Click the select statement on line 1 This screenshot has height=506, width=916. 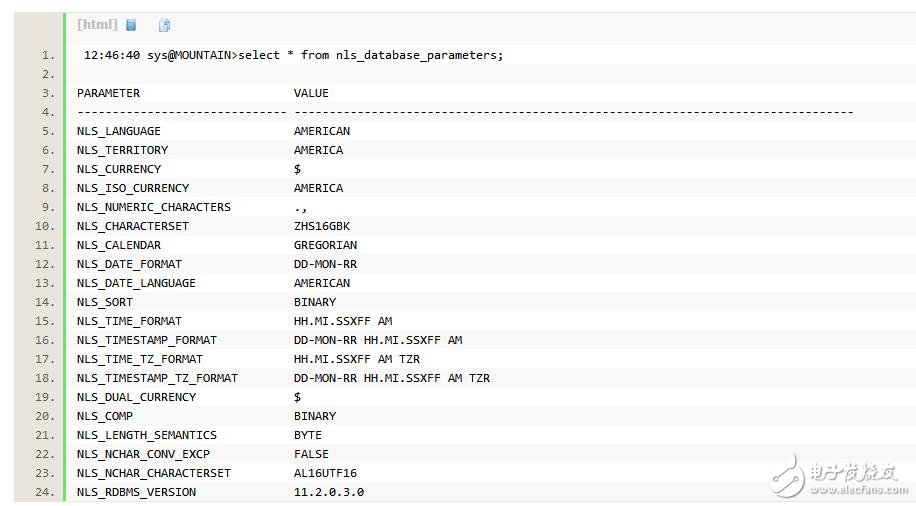pos(370,55)
